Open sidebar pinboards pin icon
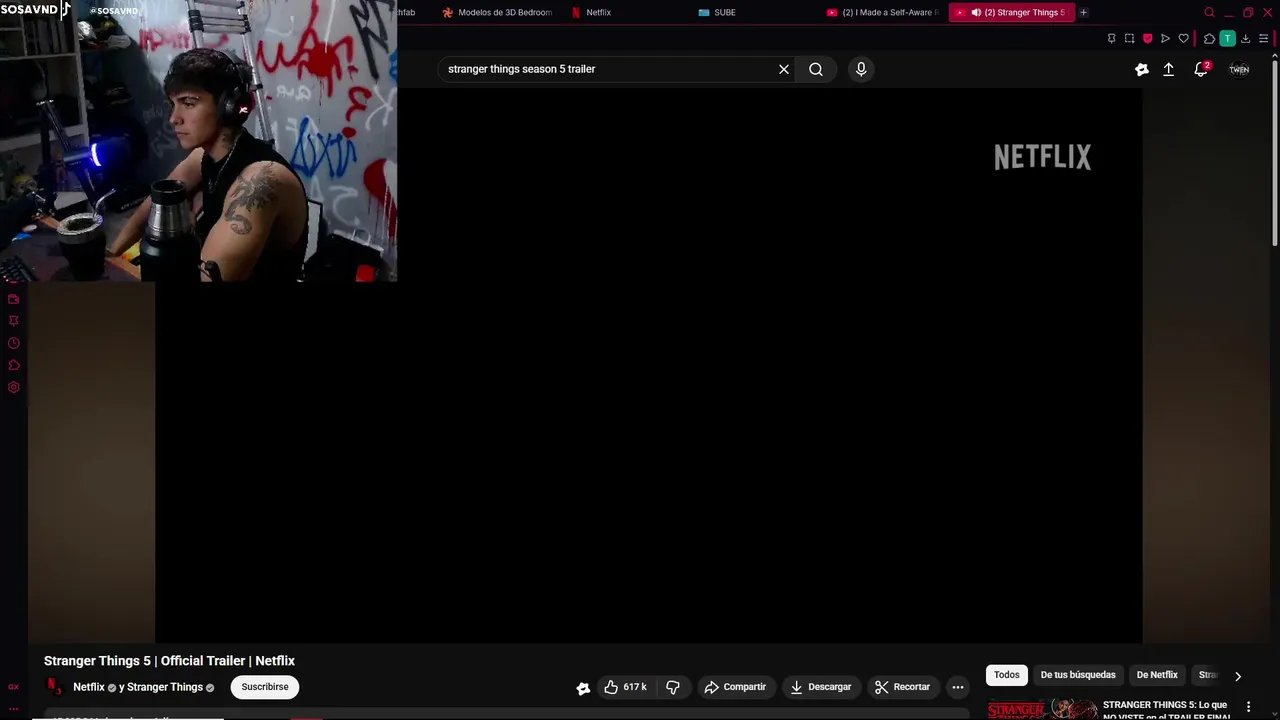 point(13,321)
